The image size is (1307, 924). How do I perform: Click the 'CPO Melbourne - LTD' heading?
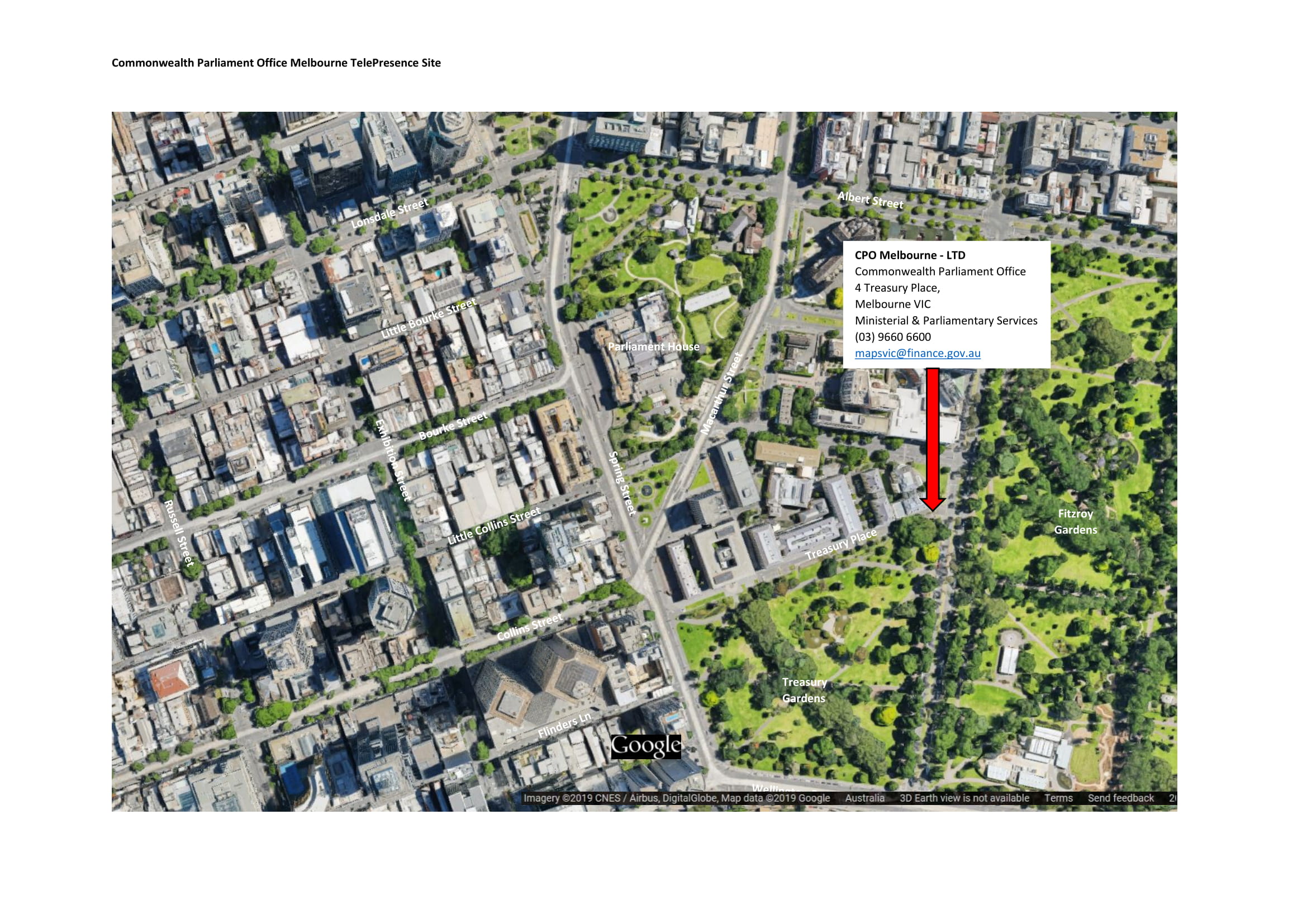[x=910, y=255]
